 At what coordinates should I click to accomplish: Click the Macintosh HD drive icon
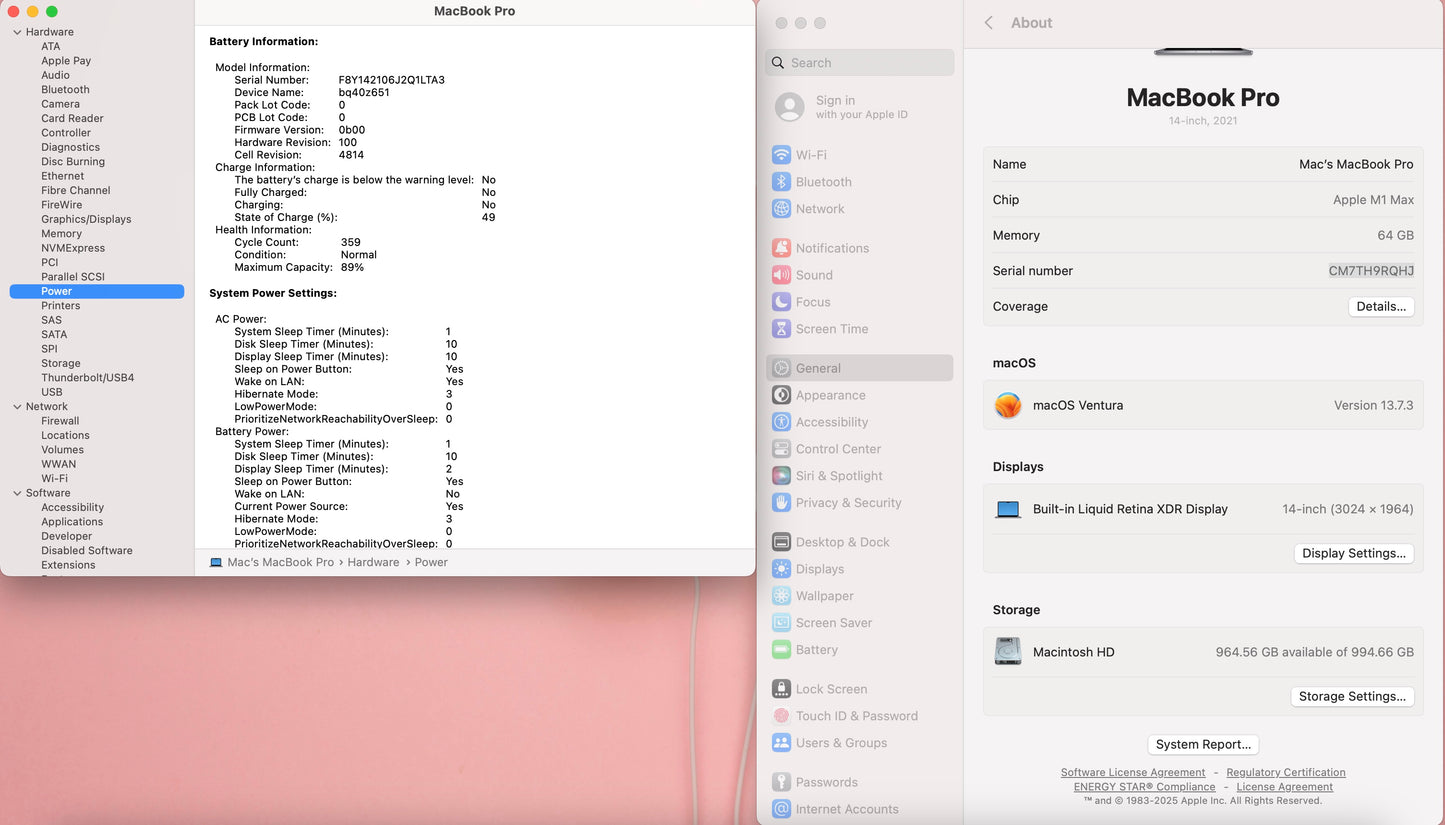pos(1008,652)
